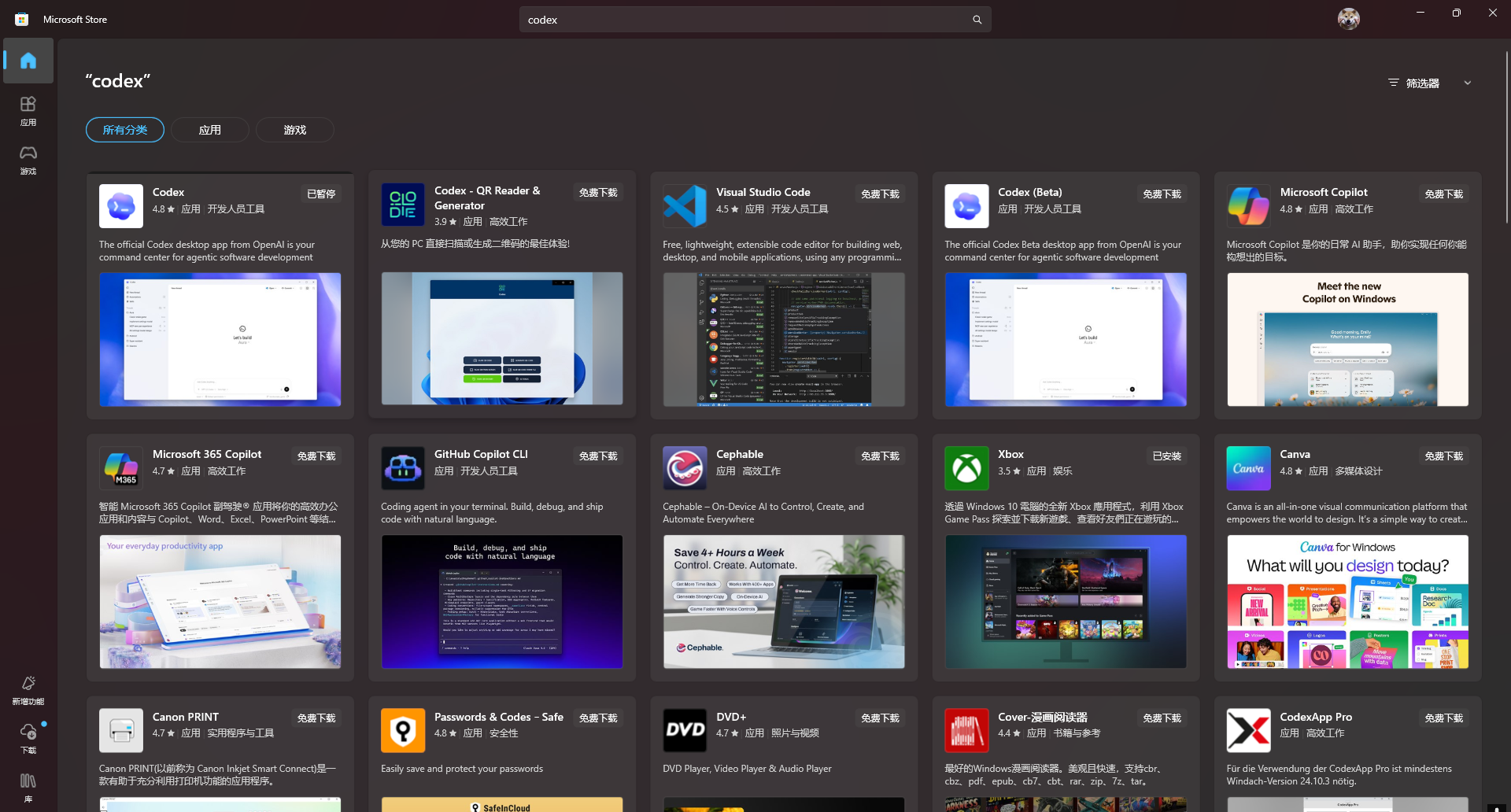Open the 筛选器 filters dropdown label
The width and height of the screenshot is (1511, 812).
(x=1413, y=83)
